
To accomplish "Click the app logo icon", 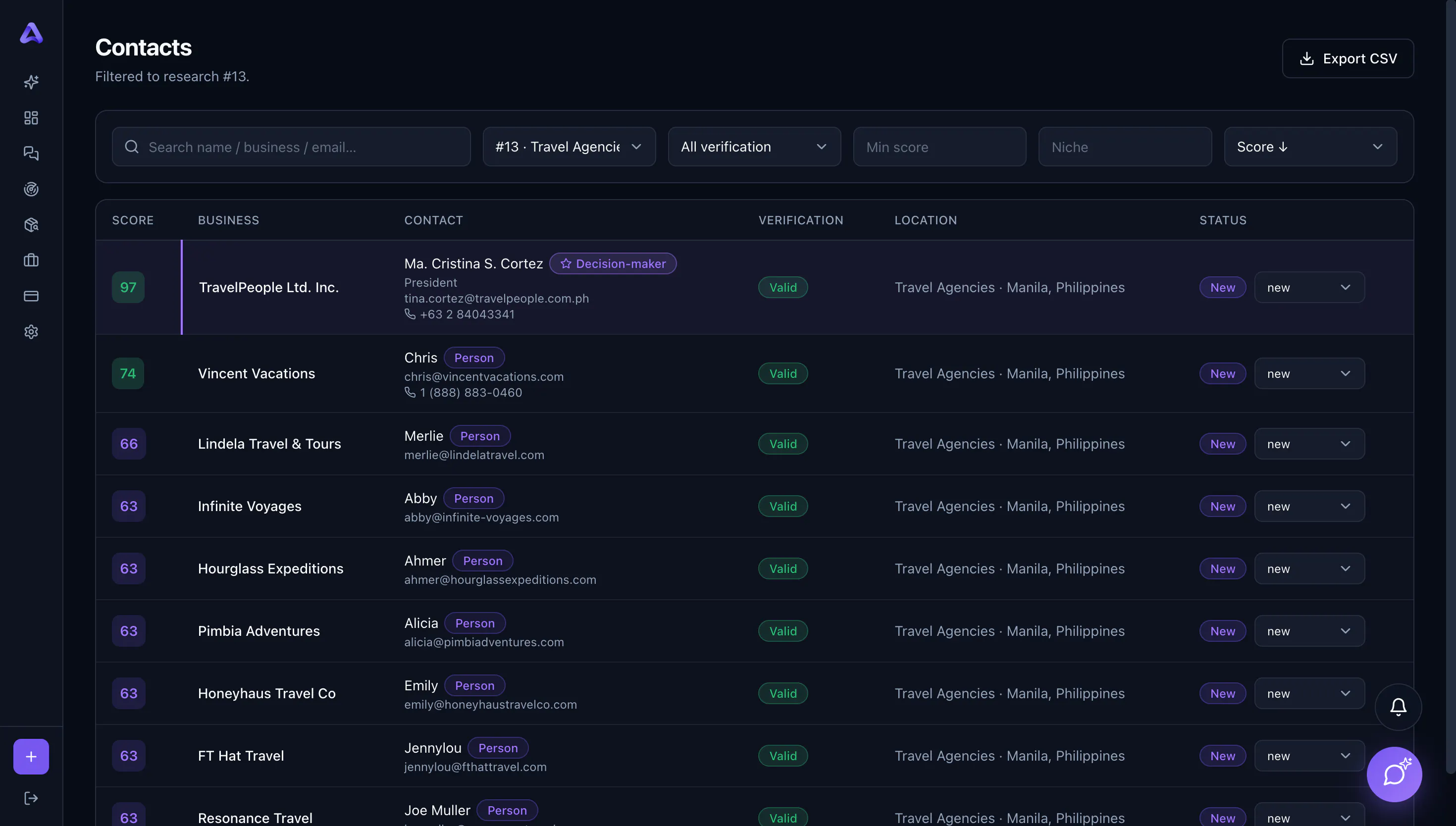I will tap(31, 33).
